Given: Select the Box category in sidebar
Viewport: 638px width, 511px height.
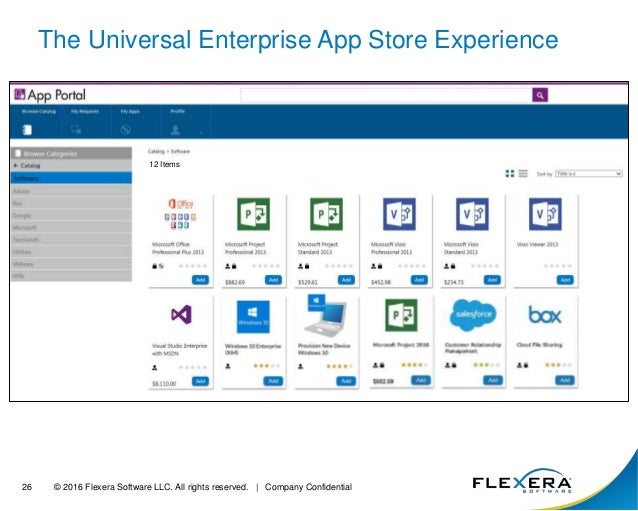Looking at the screenshot, I should click(71, 203).
